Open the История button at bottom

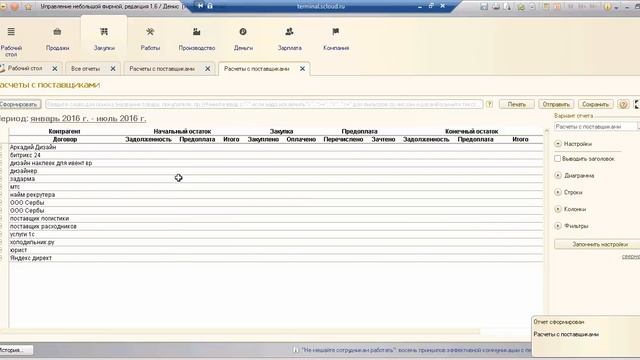(16, 350)
